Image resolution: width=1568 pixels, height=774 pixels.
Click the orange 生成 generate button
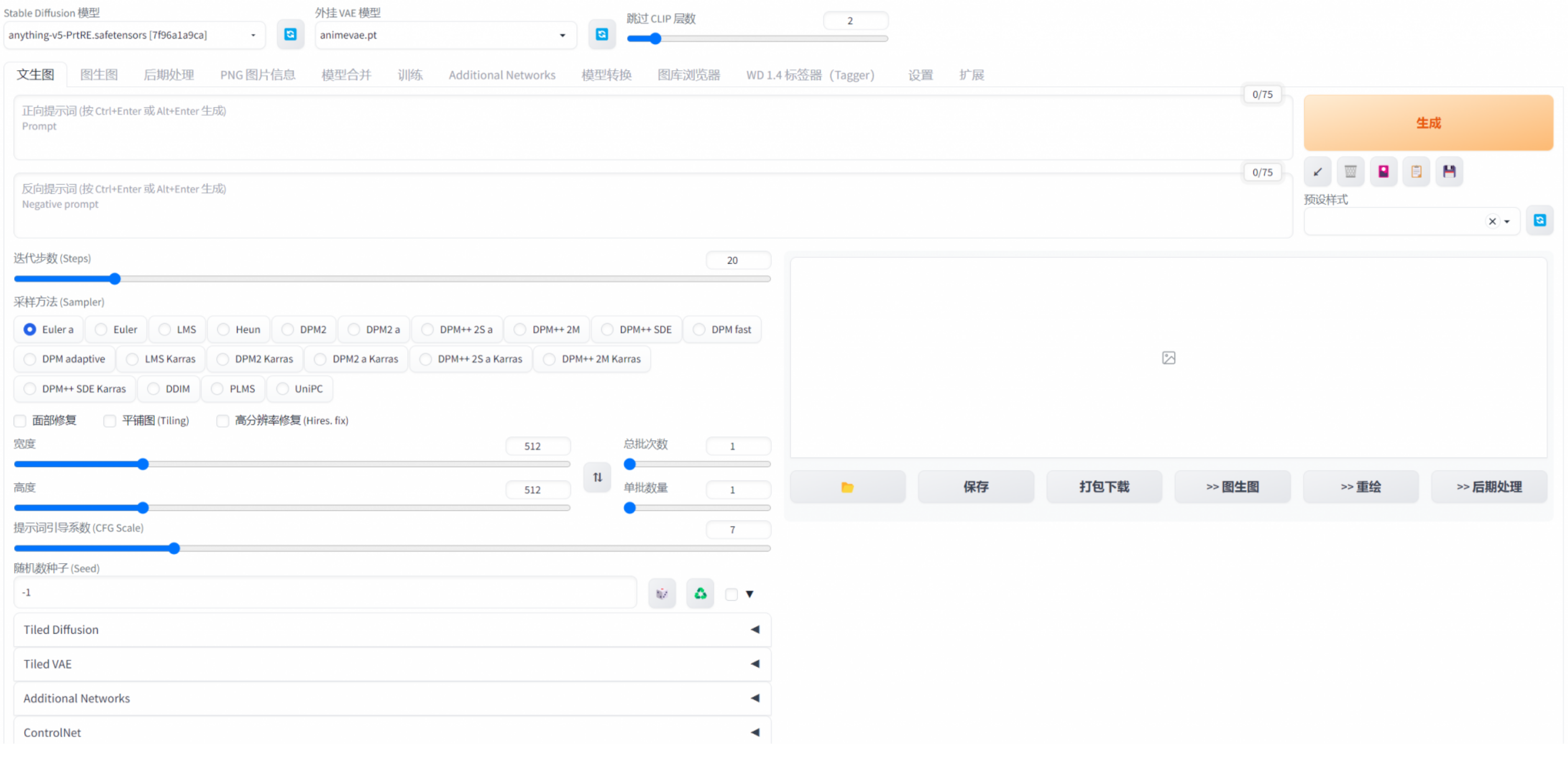(x=1428, y=123)
